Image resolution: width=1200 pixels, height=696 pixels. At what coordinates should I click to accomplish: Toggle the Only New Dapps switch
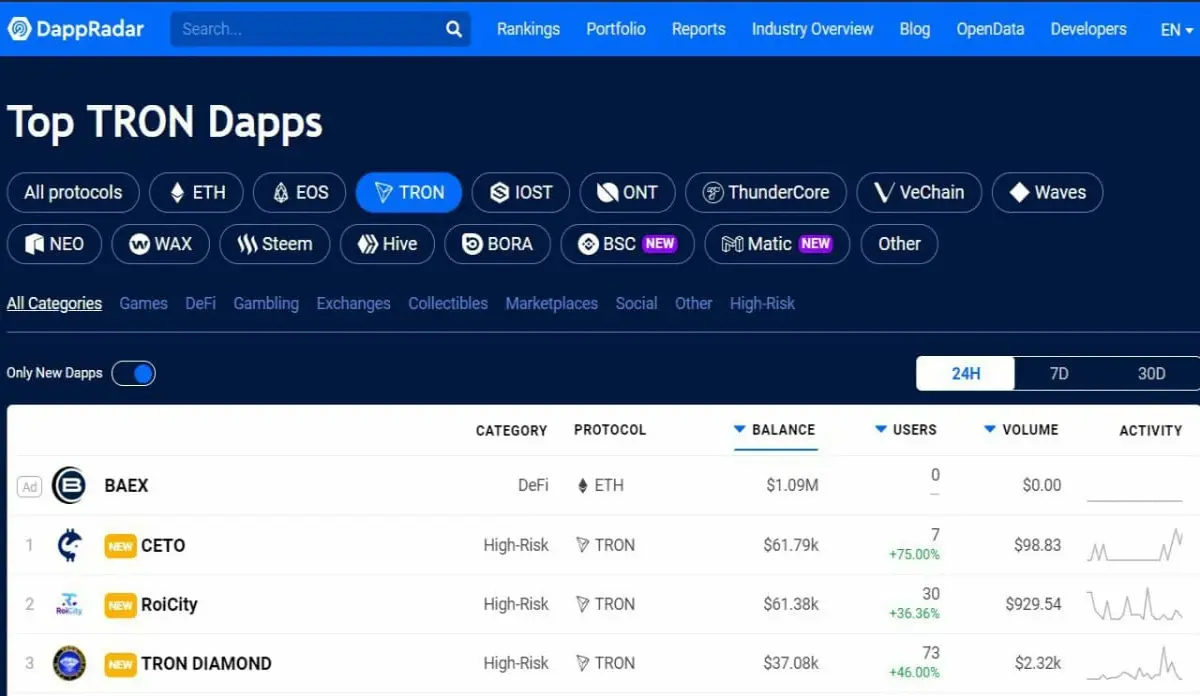click(x=134, y=373)
